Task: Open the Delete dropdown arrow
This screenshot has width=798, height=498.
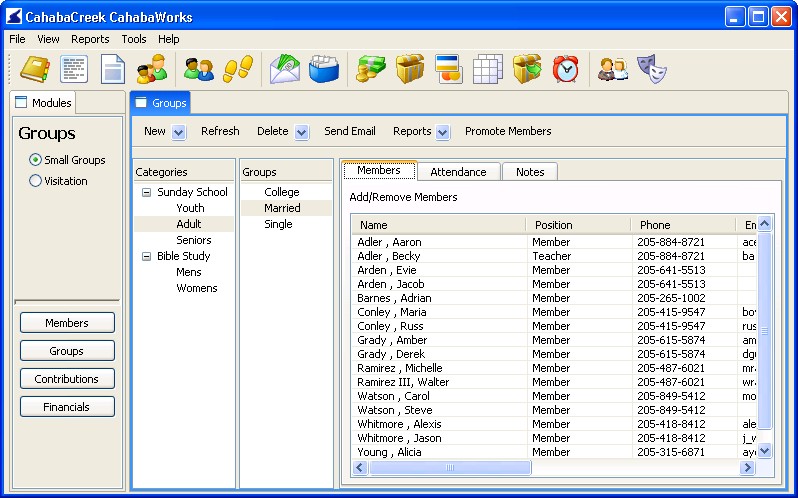Action: coord(301,132)
